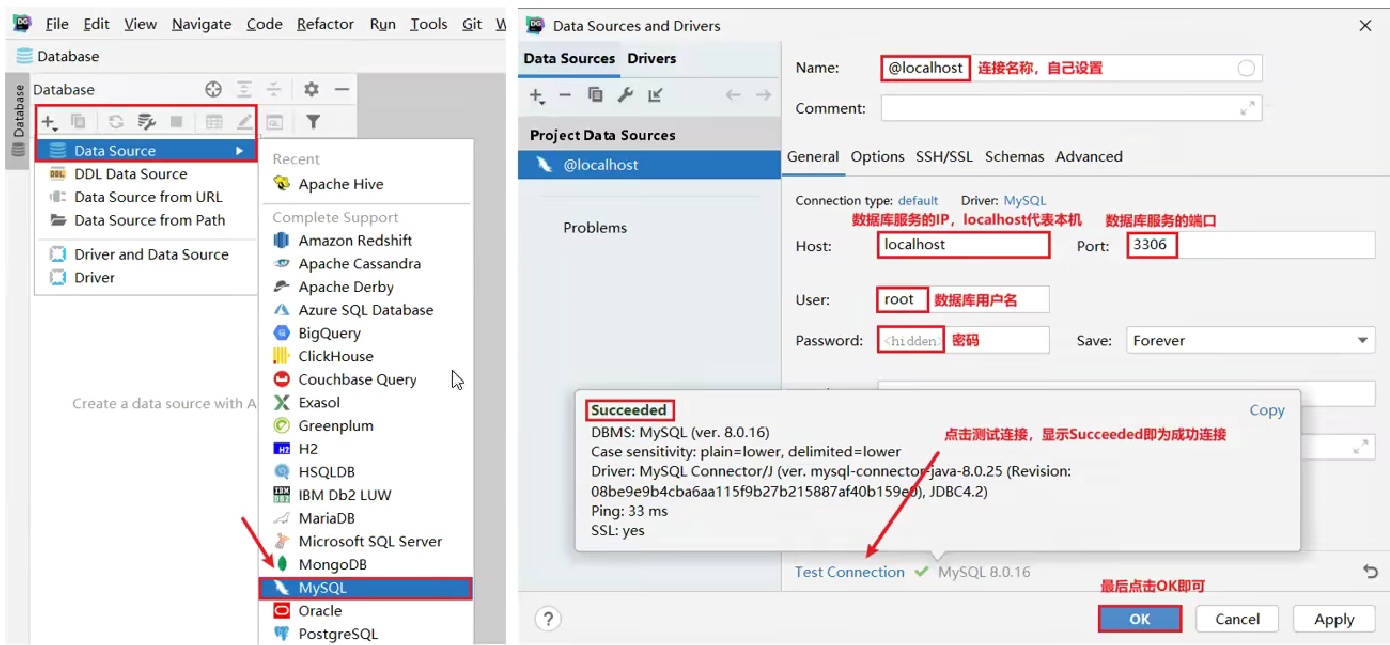The height and width of the screenshot is (645, 1390).
Task: Expand the Data Source submenu arrow
Action: click(x=240, y=151)
